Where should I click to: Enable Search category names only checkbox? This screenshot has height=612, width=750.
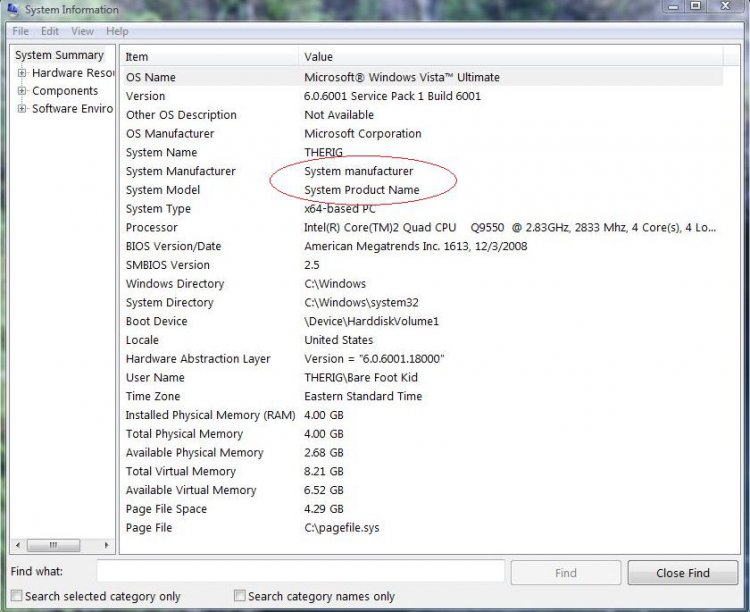tap(240, 596)
